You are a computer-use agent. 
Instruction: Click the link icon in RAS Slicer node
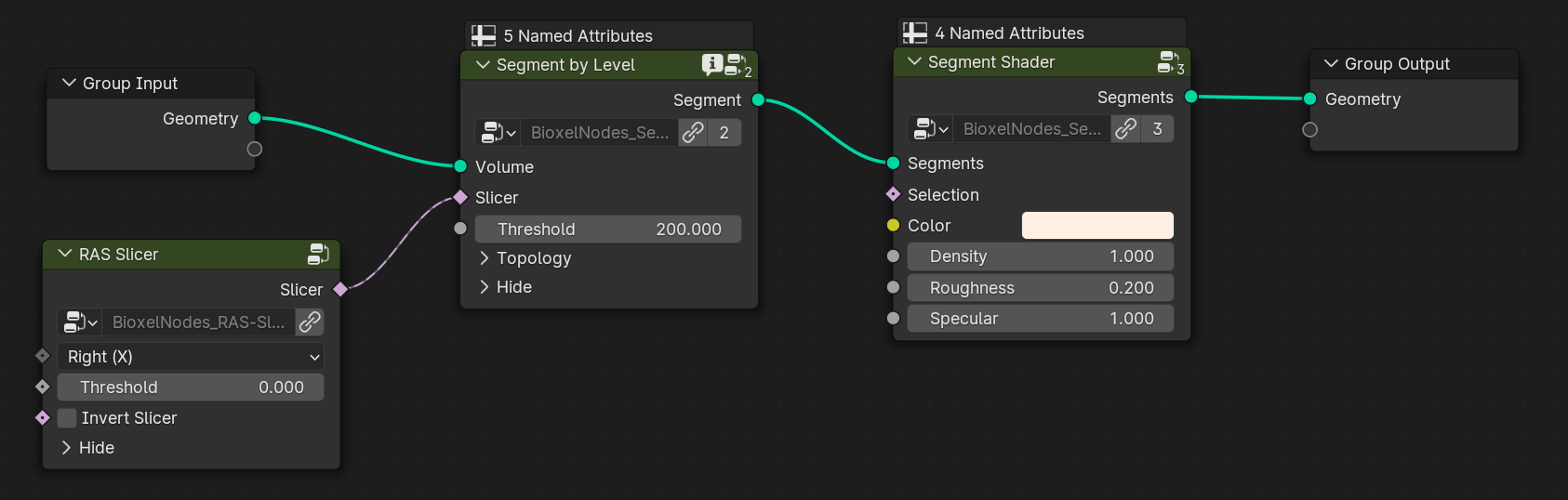click(310, 322)
